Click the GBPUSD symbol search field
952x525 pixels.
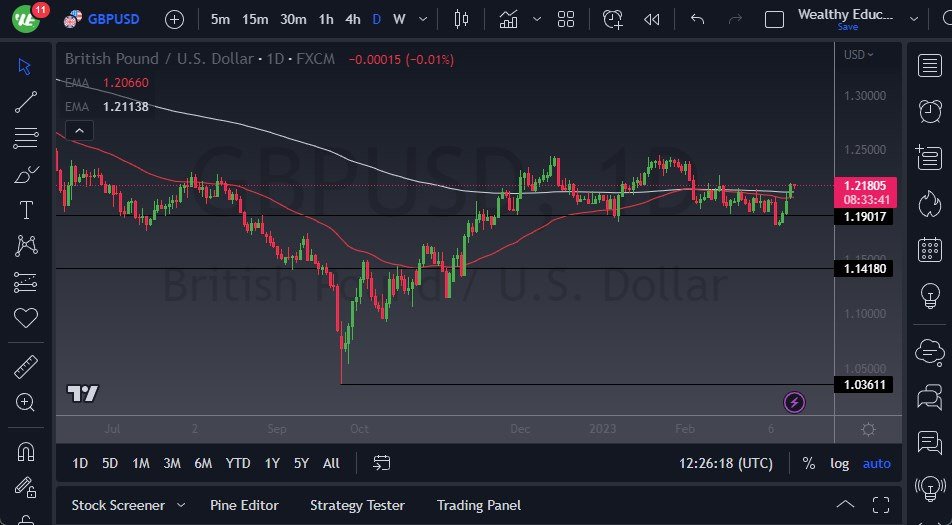click(x=113, y=19)
